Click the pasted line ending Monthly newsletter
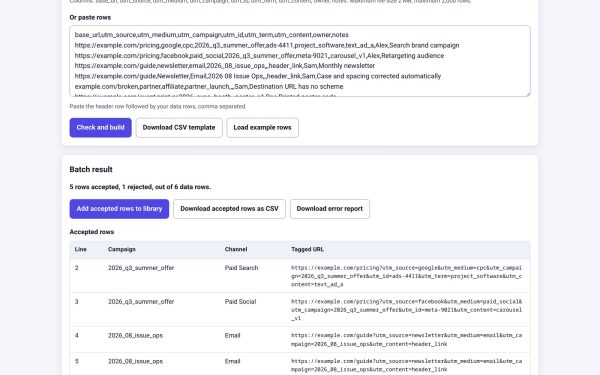Screen dimensions: 600x375 (225, 66)
